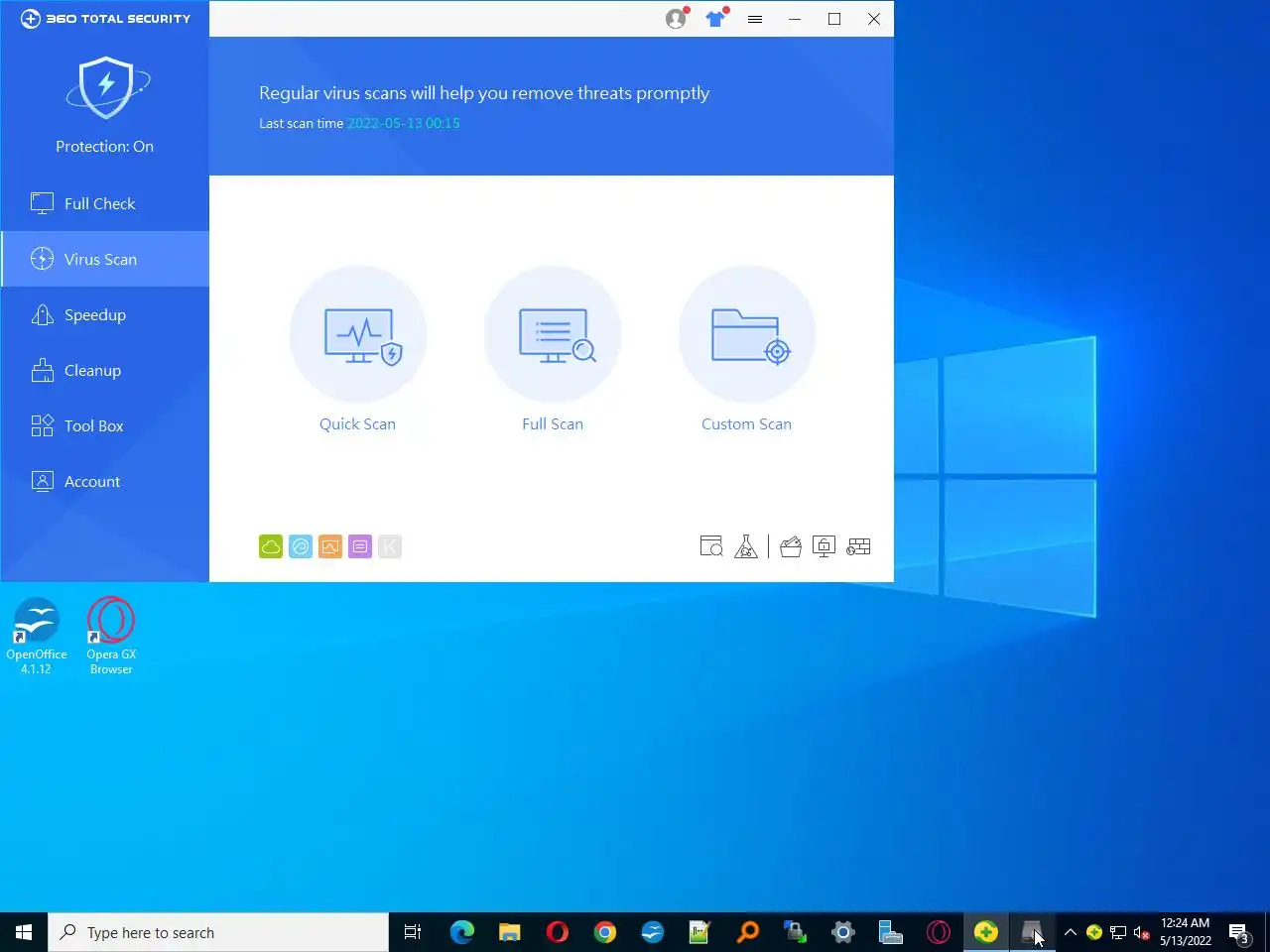Click the blue system repair engine icon
This screenshot has height=952, width=1270.
(x=301, y=546)
